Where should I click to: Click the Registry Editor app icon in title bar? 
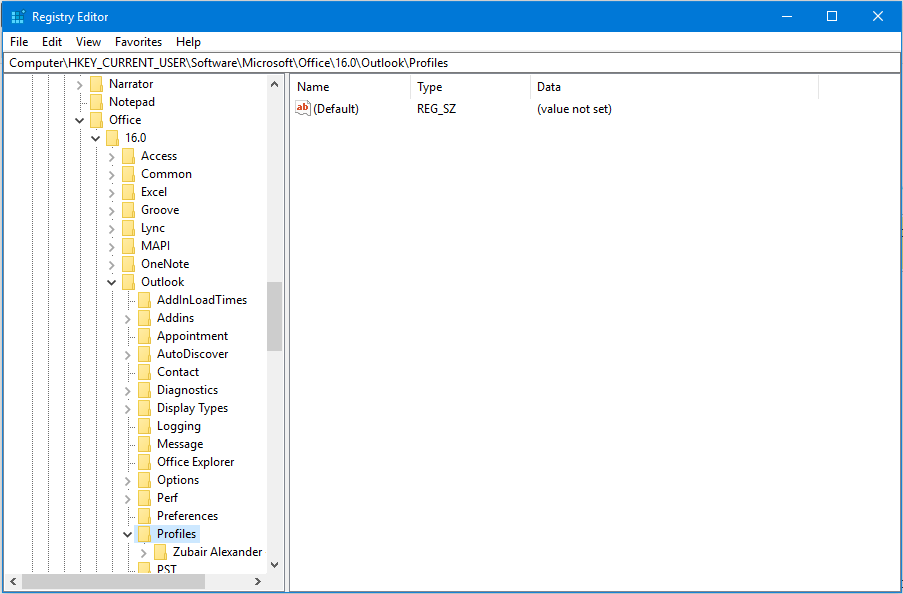coord(18,17)
